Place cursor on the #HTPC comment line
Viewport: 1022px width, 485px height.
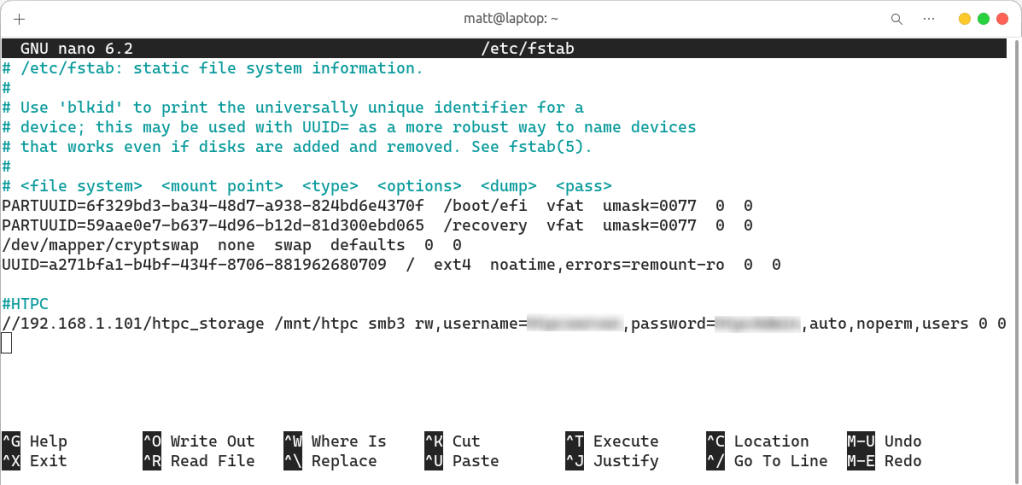[x=26, y=303]
